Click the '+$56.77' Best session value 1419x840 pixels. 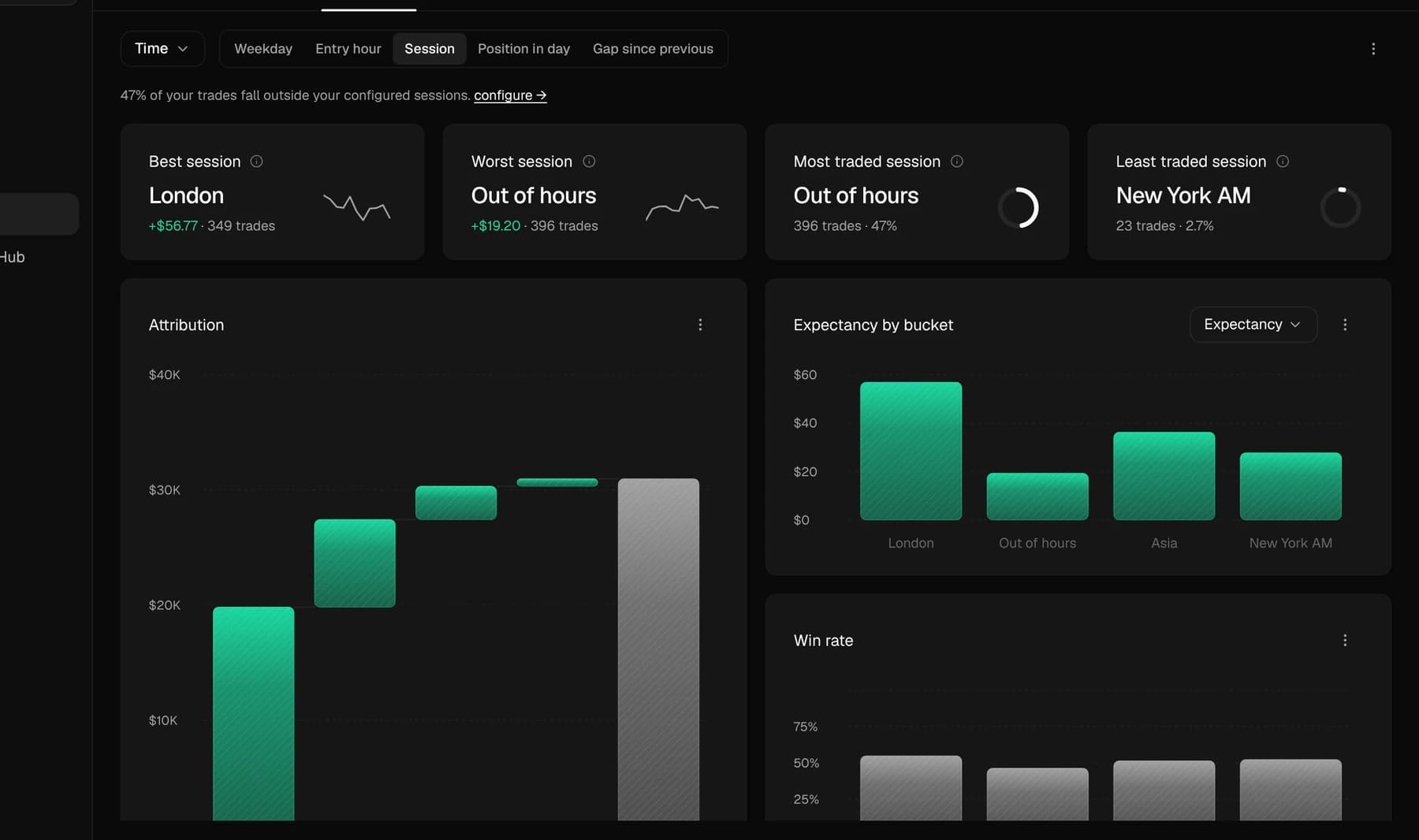point(173,226)
